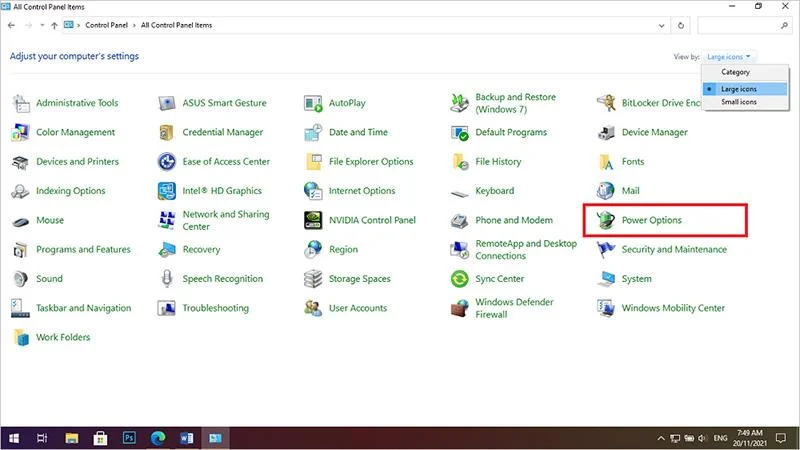This screenshot has height=450, width=800.
Task: Open the Region link
Action: click(x=343, y=249)
